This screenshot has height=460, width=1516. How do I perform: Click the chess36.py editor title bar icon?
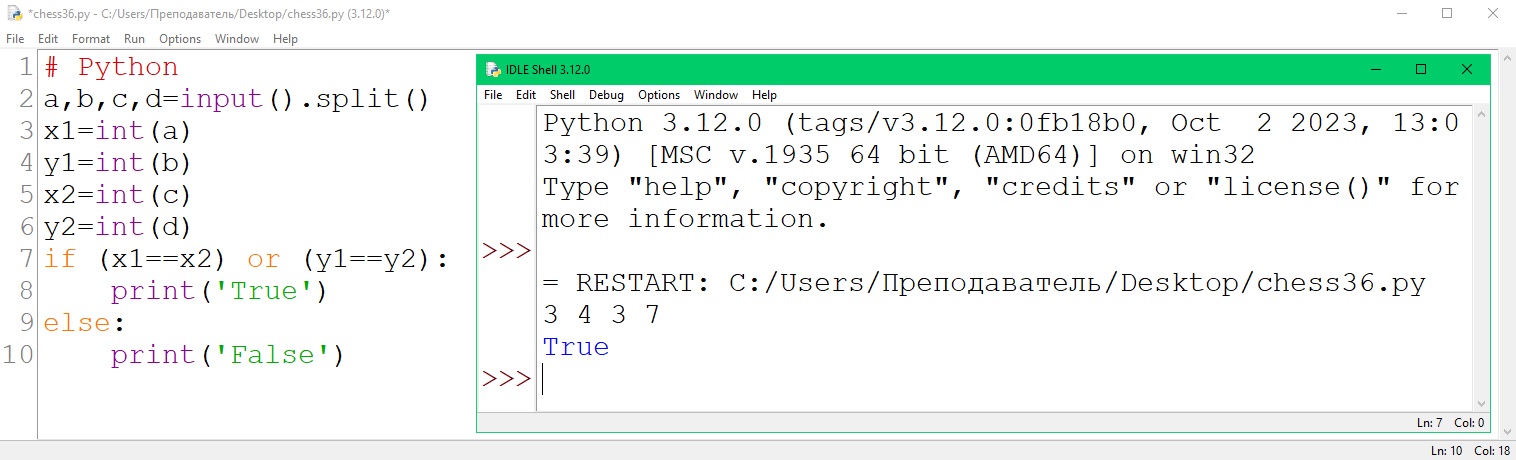13,14
